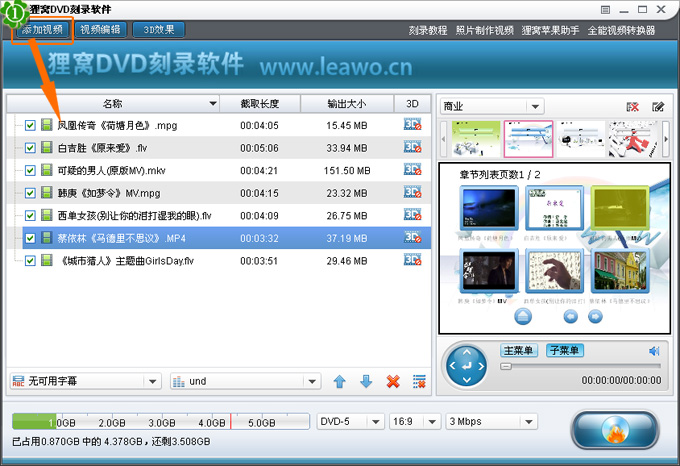Switch to 子菜单 preview
This screenshot has width=680, height=466.
tap(565, 350)
